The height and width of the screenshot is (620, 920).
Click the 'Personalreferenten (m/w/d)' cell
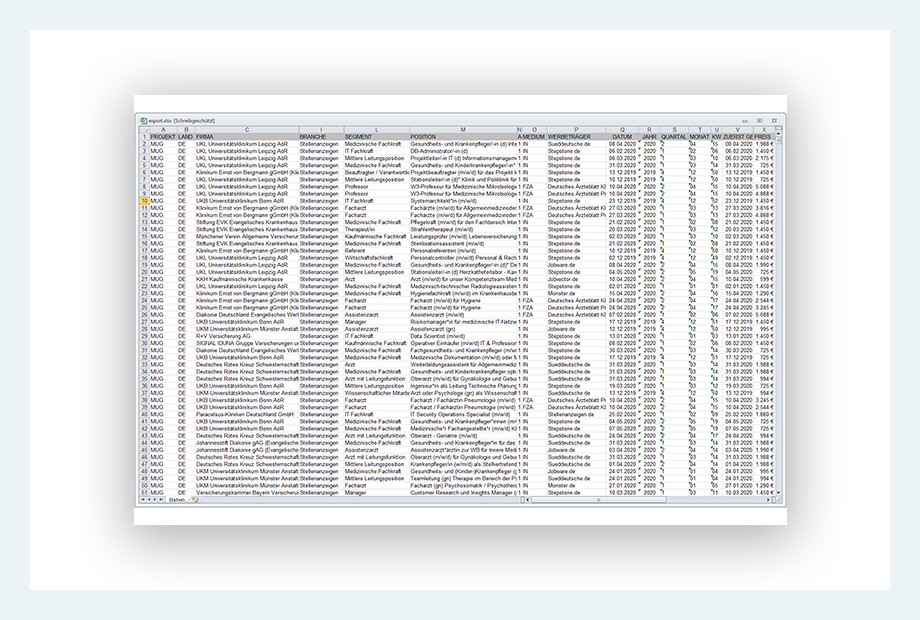pyautogui.click(x=463, y=250)
